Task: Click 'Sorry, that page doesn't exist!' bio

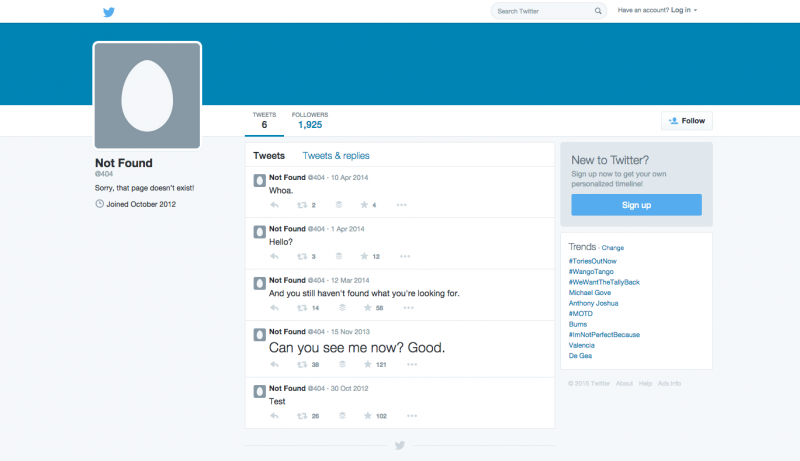Action: tap(144, 188)
